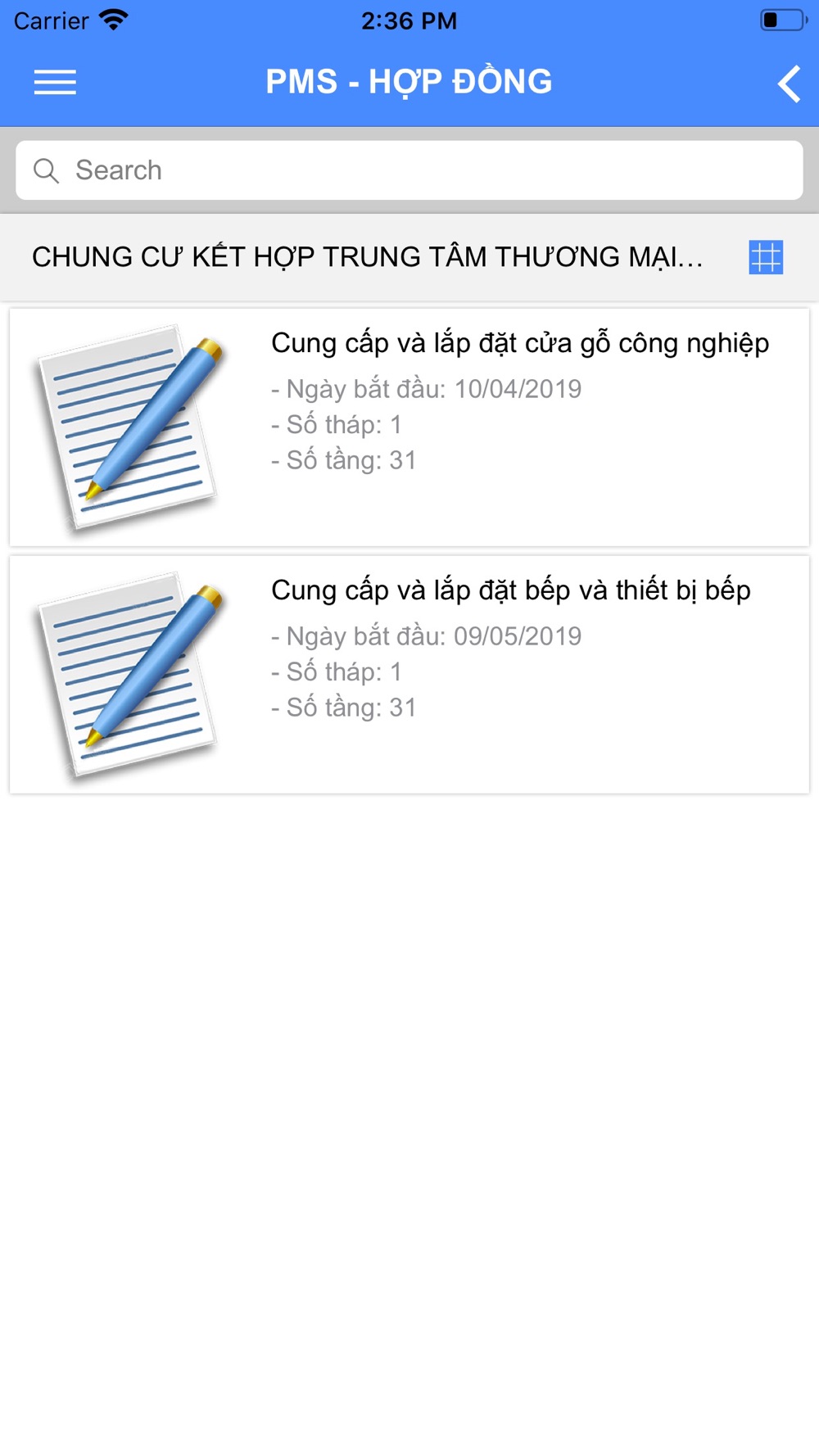The image size is (819, 1456).
Task: Select contract 'Cung cấp và lắp đặt cửa gỗ công nghiệp'
Action: 520,343
